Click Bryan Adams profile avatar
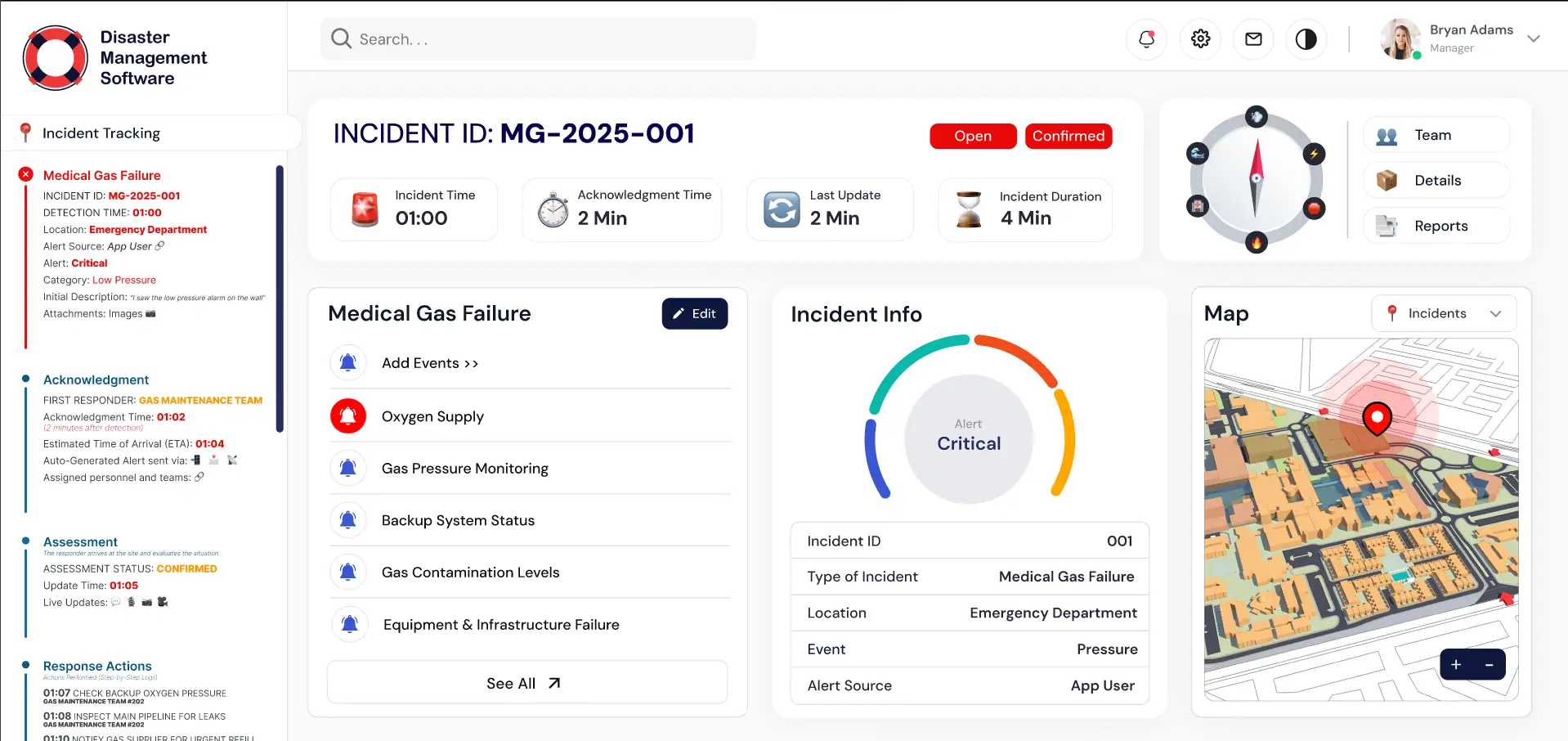The width and height of the screenshot is (1568, 741). tap(1400, 39)
